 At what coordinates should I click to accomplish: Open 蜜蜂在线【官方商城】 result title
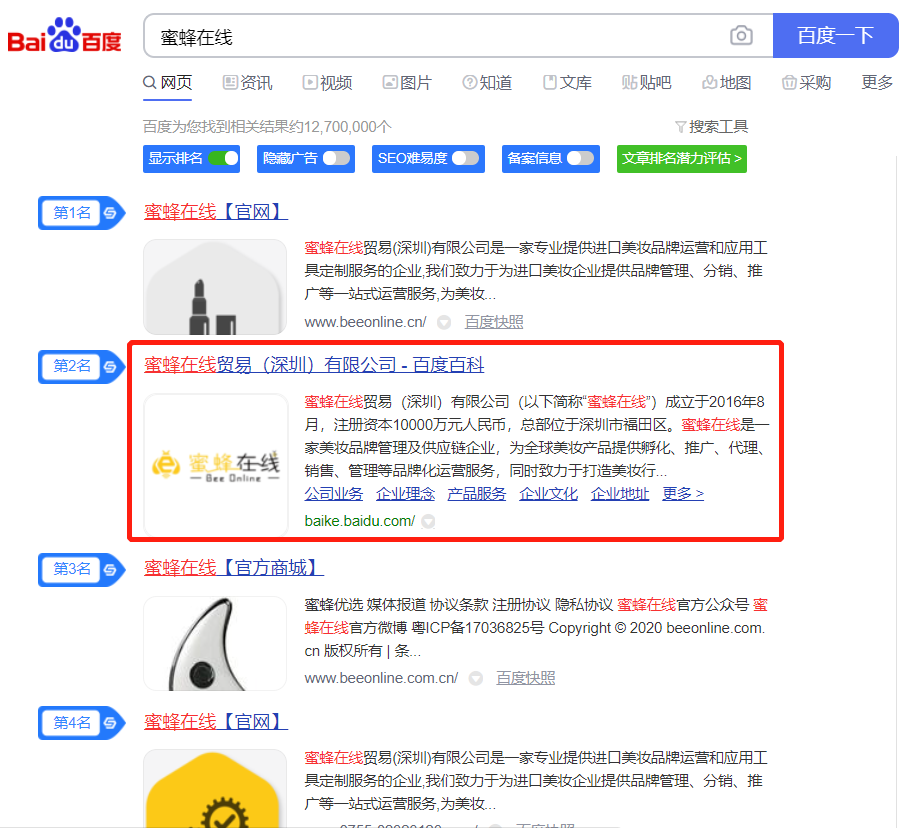point(234,568)
